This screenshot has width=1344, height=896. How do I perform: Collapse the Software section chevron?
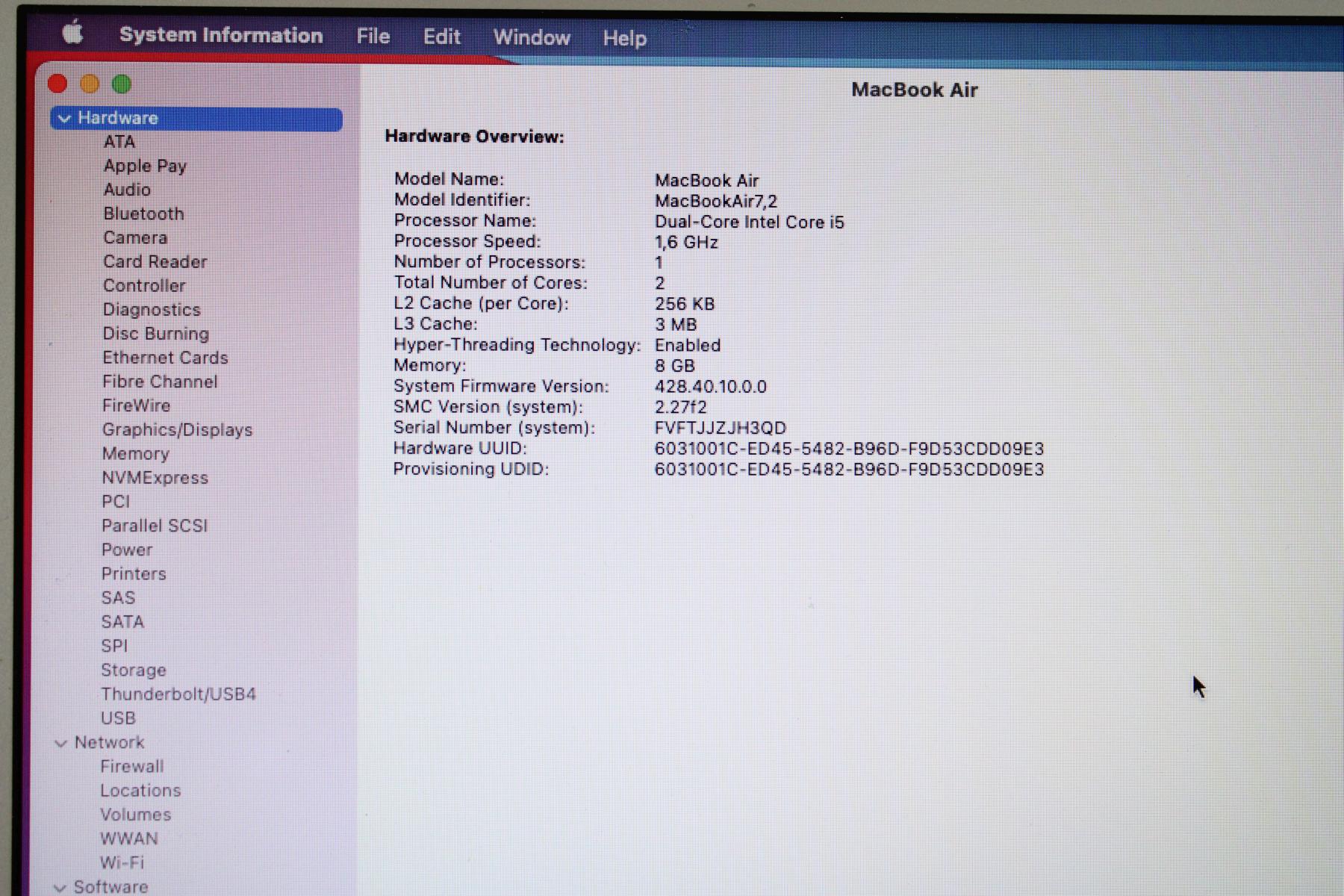pyautogui.click(x=60, y=888)
